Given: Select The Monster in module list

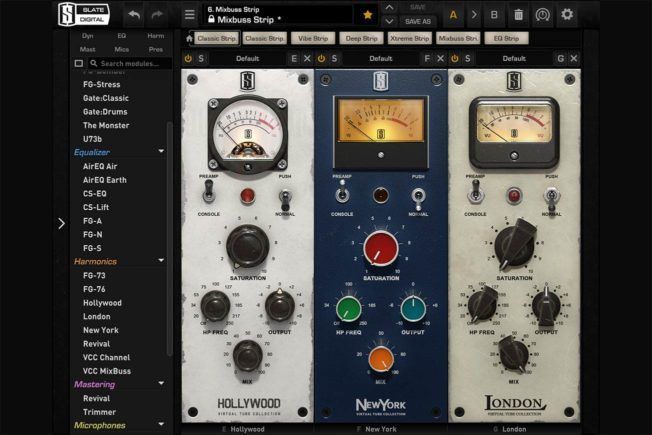Looking at the screenshot, I should pos(106,125).
